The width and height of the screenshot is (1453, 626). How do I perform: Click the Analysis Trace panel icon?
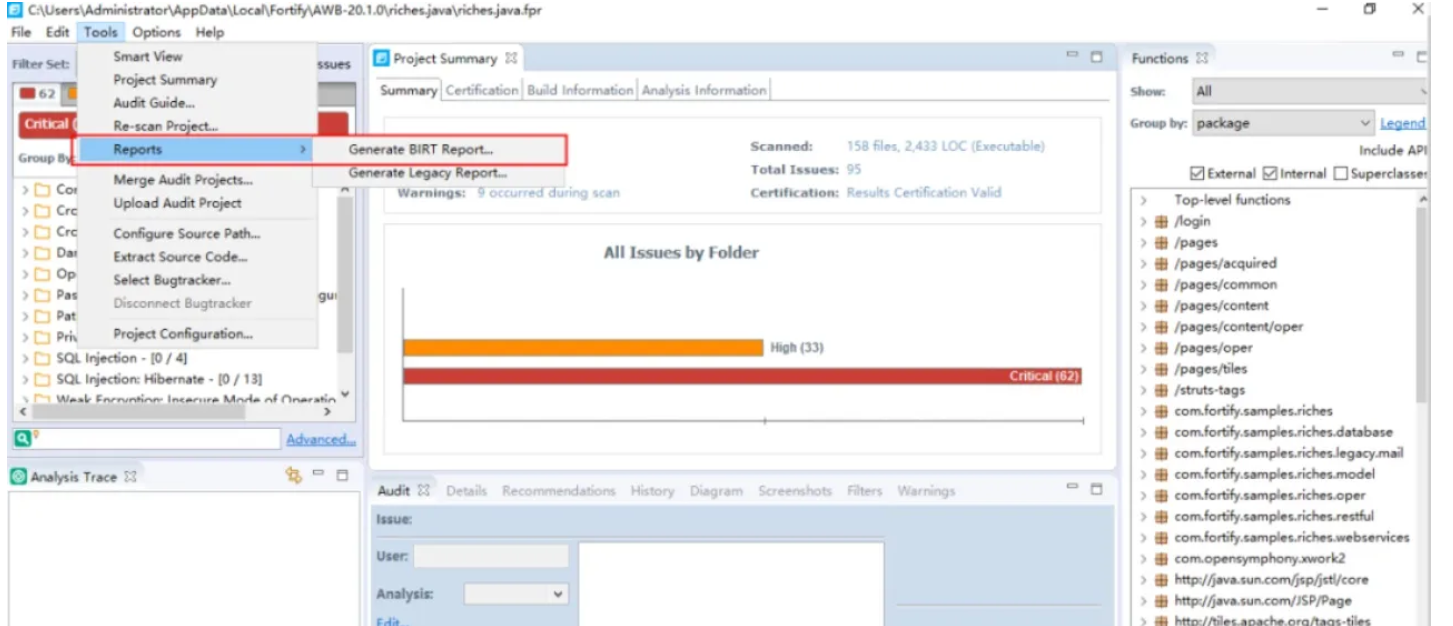18,477
